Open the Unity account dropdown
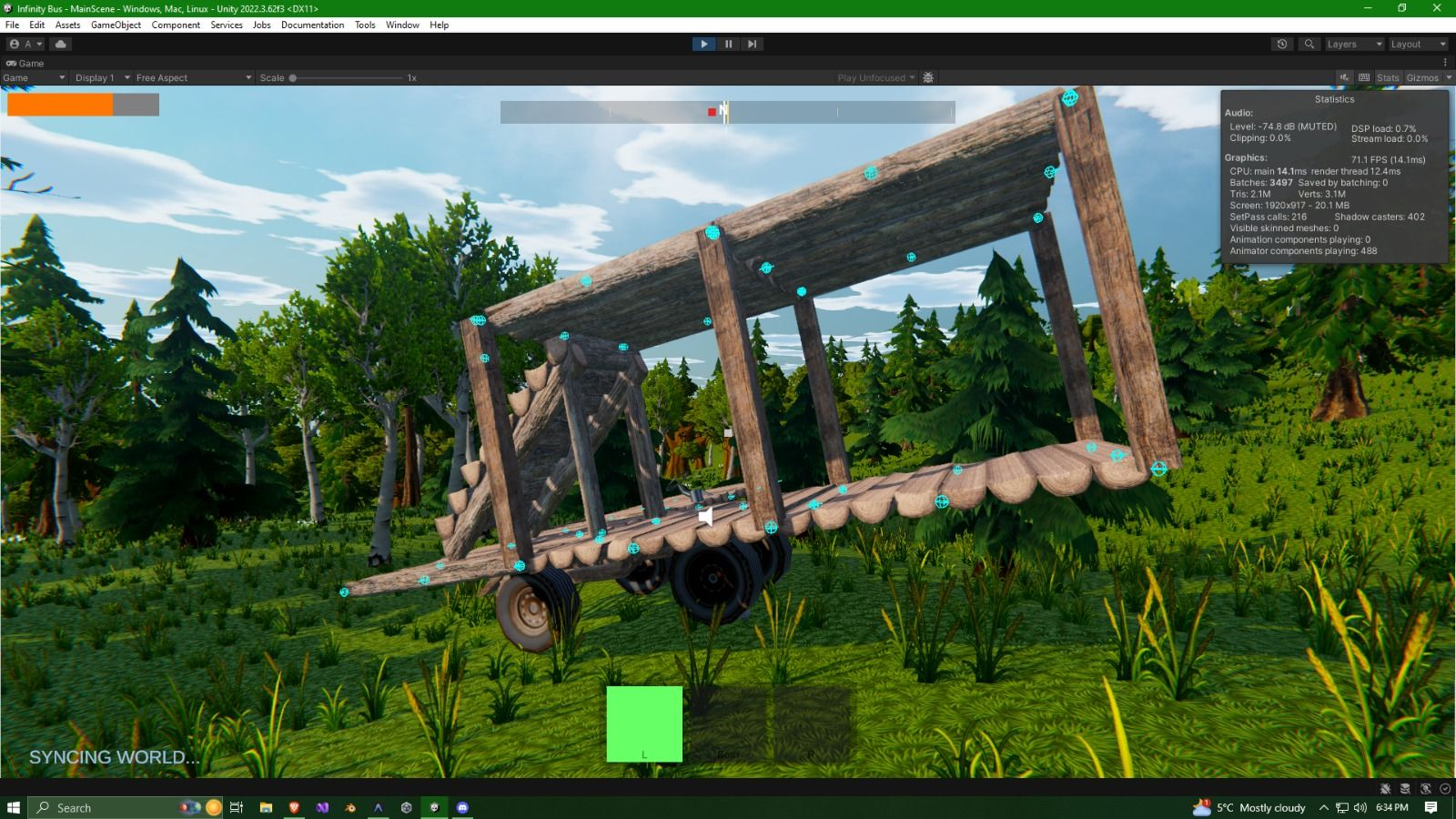Screen dimensions: 1456x819 (x=25, y=44)
